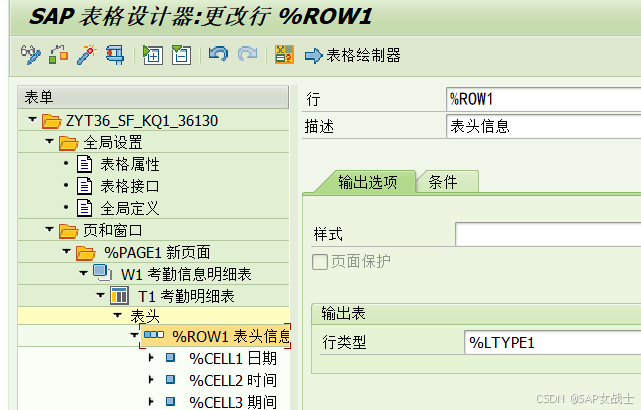
Task: Select the %CELL2 时间 cell
Action: click(x=233, y=381)
